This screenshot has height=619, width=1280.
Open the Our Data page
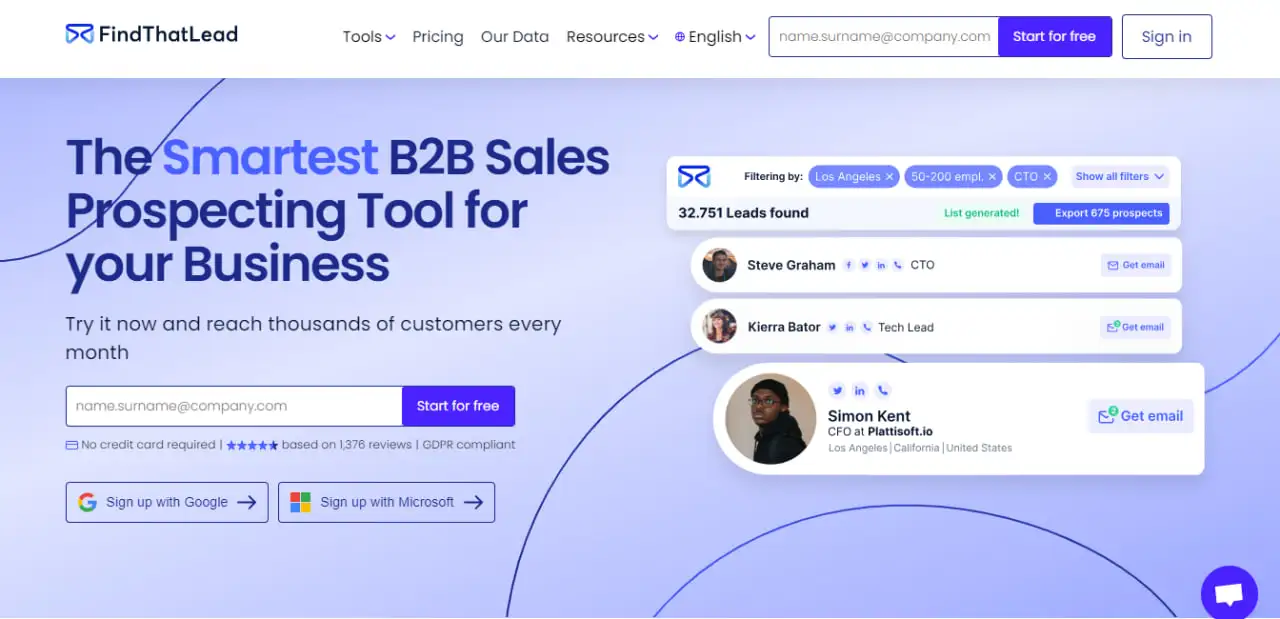(515, 37)
